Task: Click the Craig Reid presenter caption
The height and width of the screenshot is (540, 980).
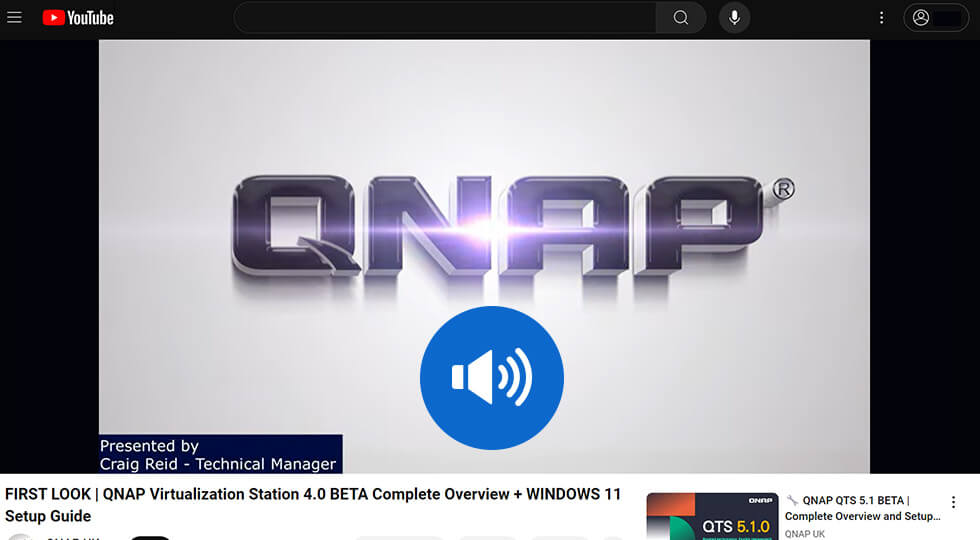Action: tap(219, 455)
